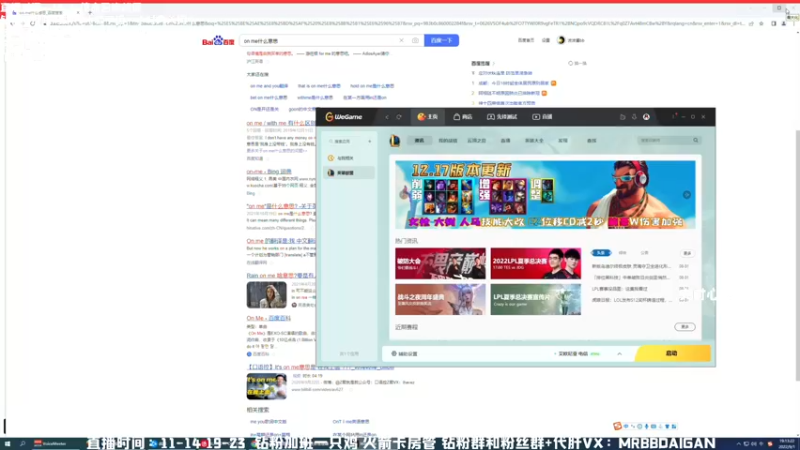Click the sidebar search-apps field in WeGame

point(346,141)
